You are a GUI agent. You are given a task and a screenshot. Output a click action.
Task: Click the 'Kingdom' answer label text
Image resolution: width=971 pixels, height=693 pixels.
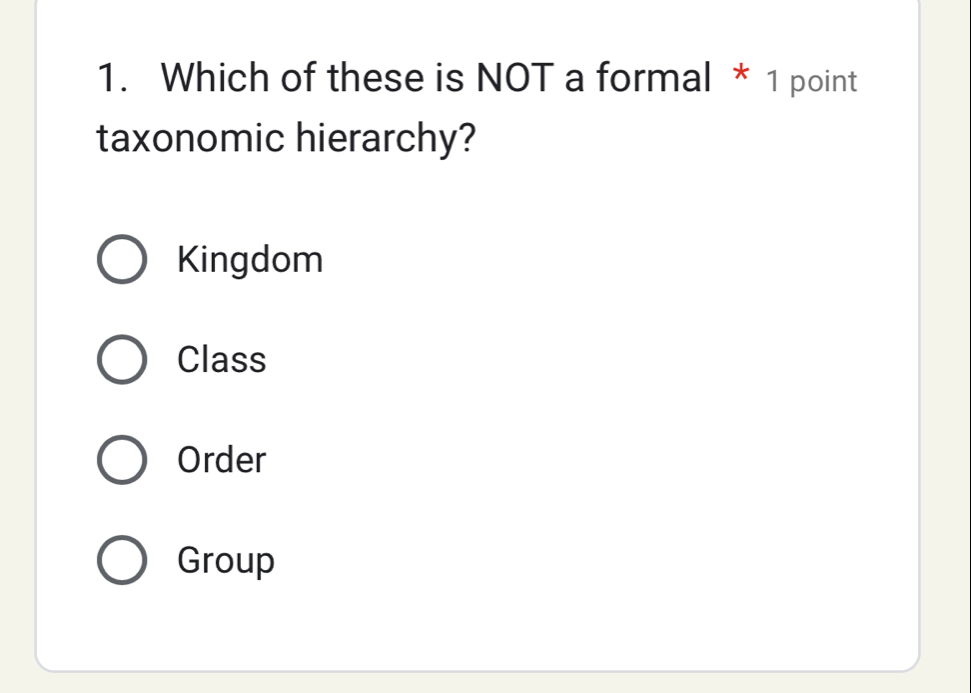point(250,261)
